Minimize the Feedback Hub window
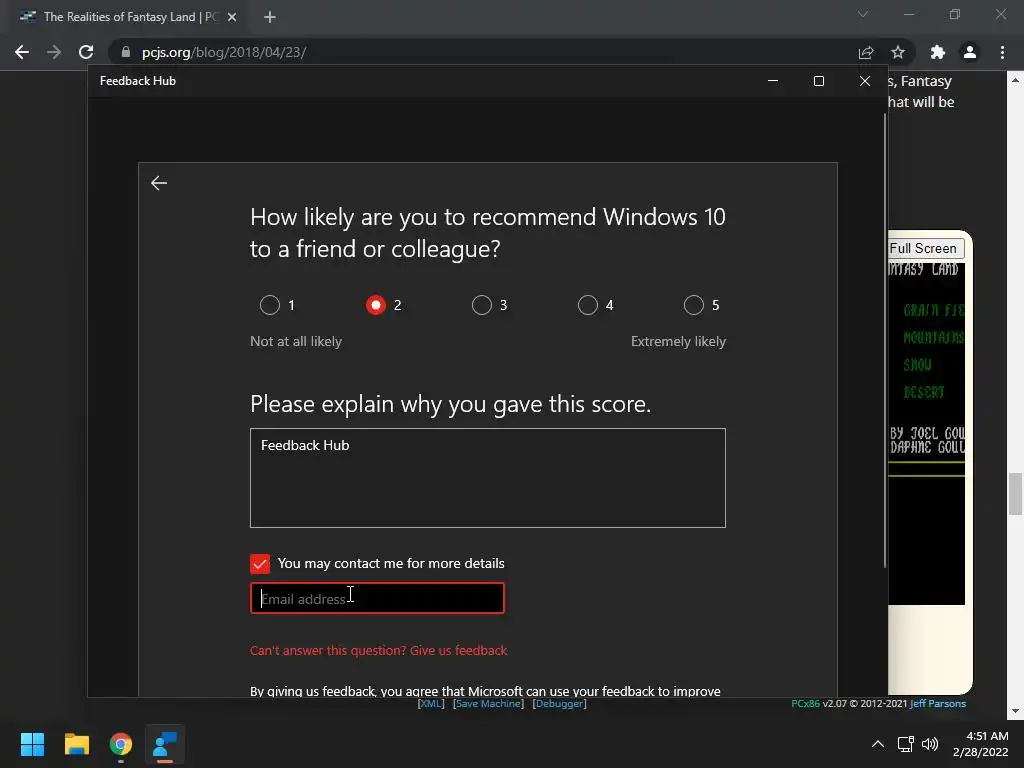The height and width of the screenshot is (768, 1024). pos(773,81)
